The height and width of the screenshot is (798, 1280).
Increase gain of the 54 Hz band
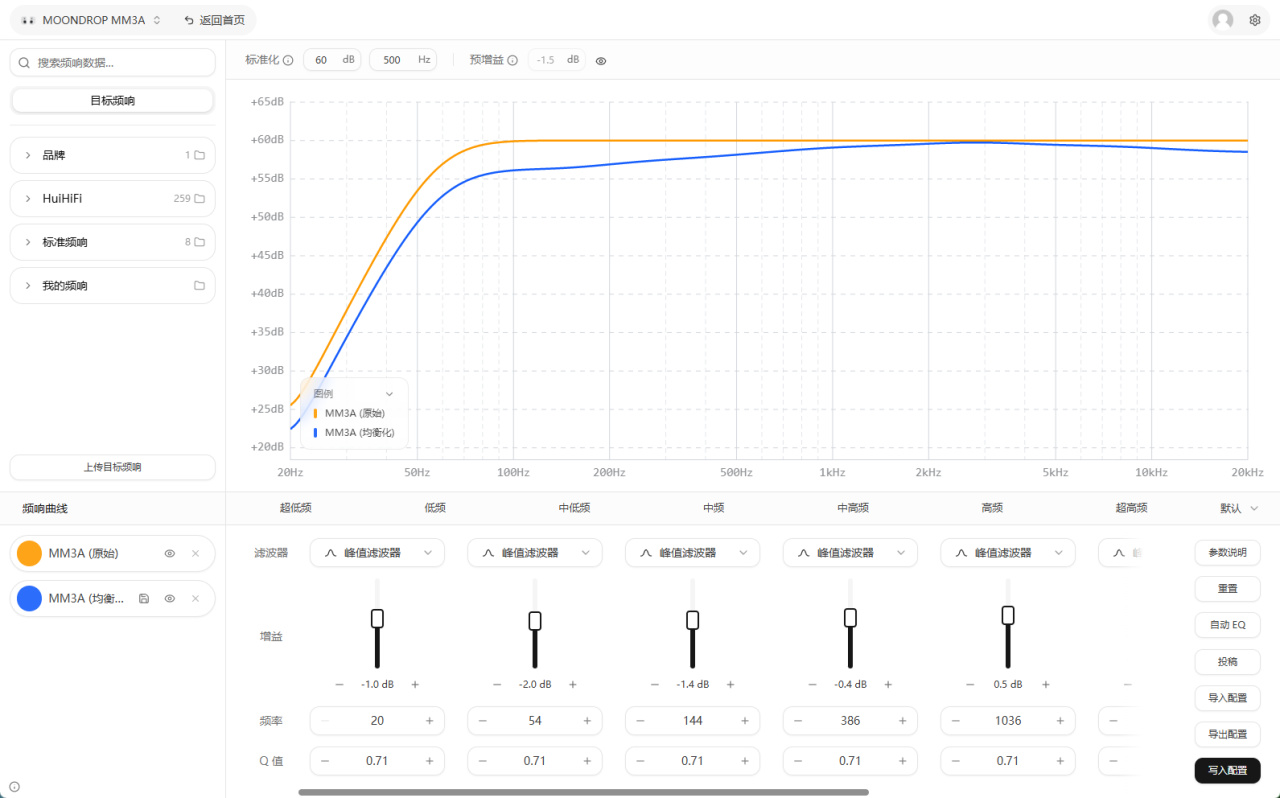pos(572,684)
